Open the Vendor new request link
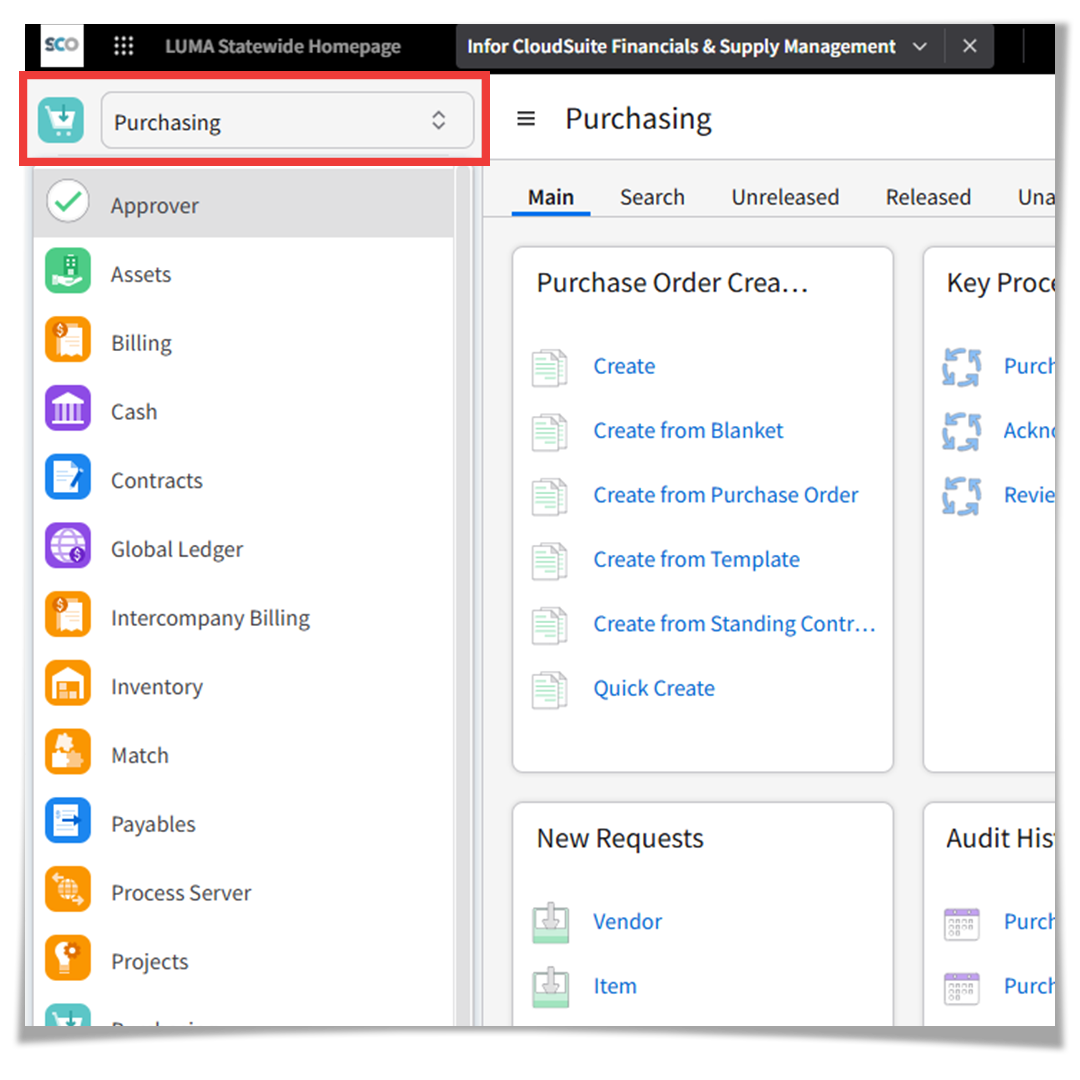The width and height of the screenshot is (1080, 1080). coord(627,922)
